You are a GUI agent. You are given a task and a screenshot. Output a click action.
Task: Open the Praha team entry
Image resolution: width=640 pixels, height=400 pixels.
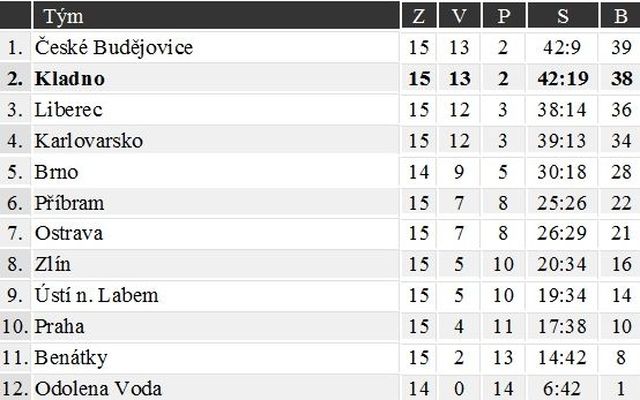[60, 327]
